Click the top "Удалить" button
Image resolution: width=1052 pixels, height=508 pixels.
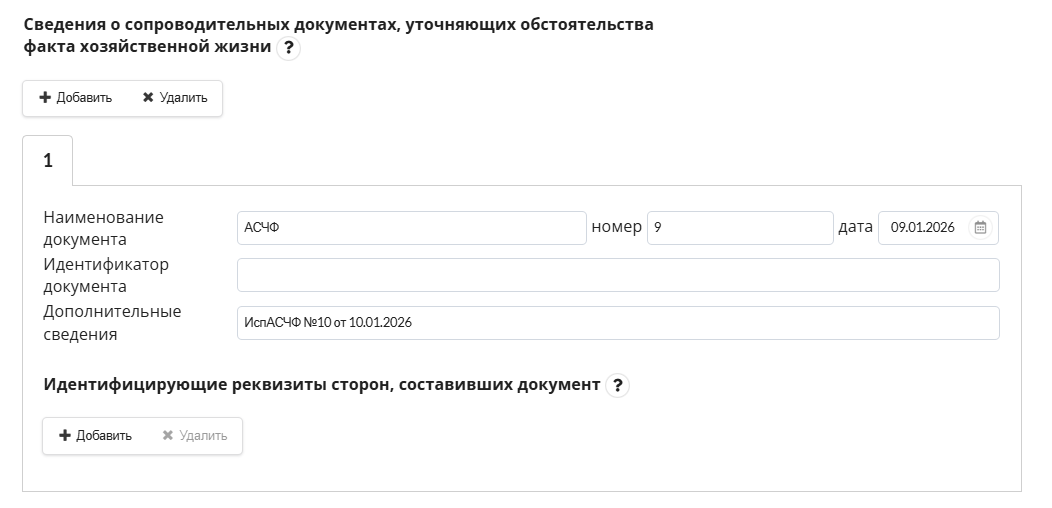(x=175, y=98)
